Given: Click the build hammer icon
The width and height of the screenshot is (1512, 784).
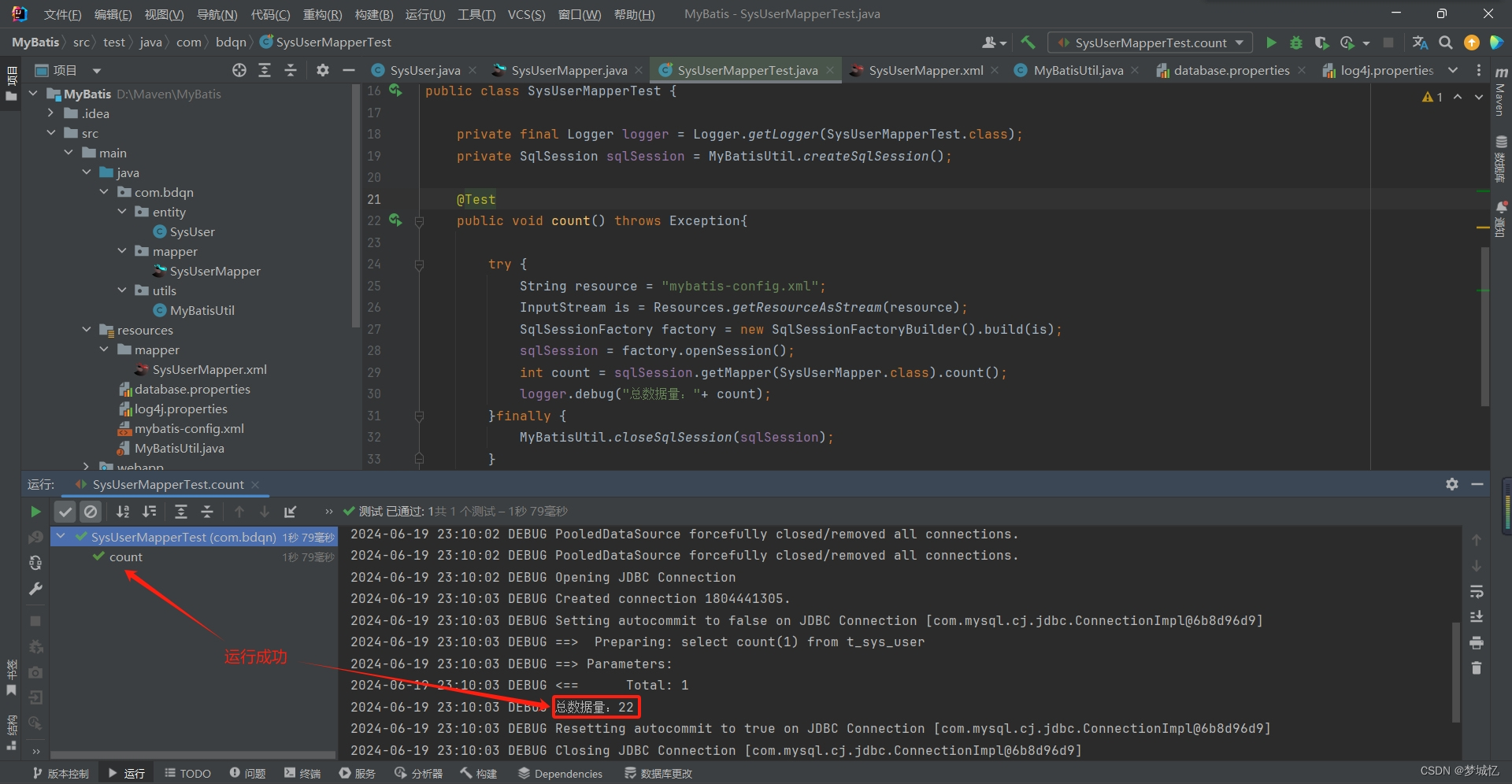Looking at the screenshot, I should tap(1028, 43).
